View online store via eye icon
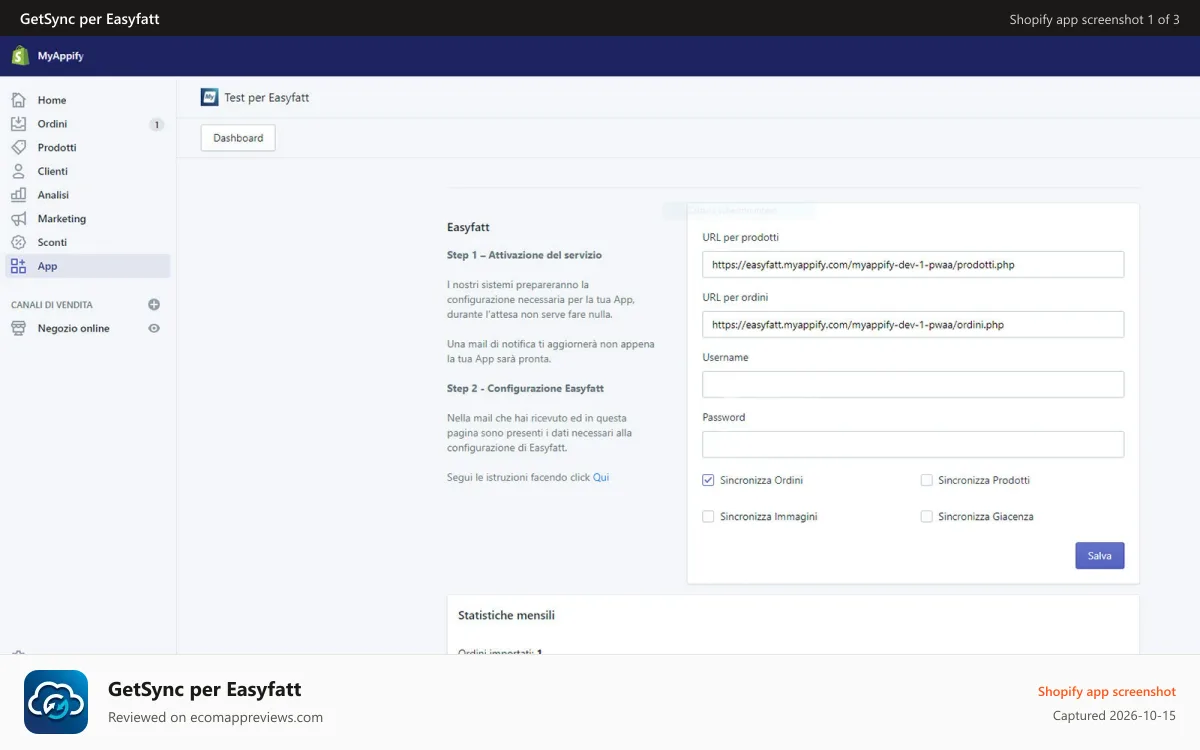The width and height of the screenshot is (1200, 750). pos(154,328)
